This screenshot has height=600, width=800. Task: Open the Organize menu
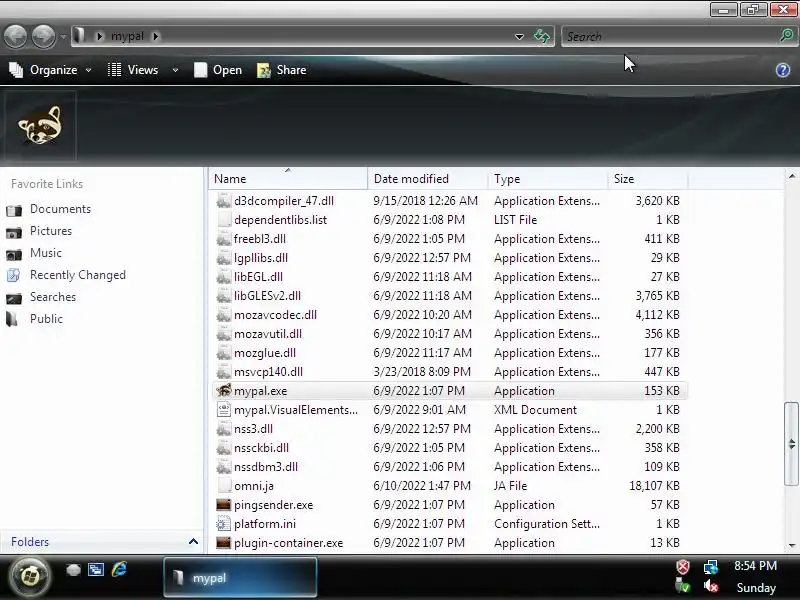point(50,70)
